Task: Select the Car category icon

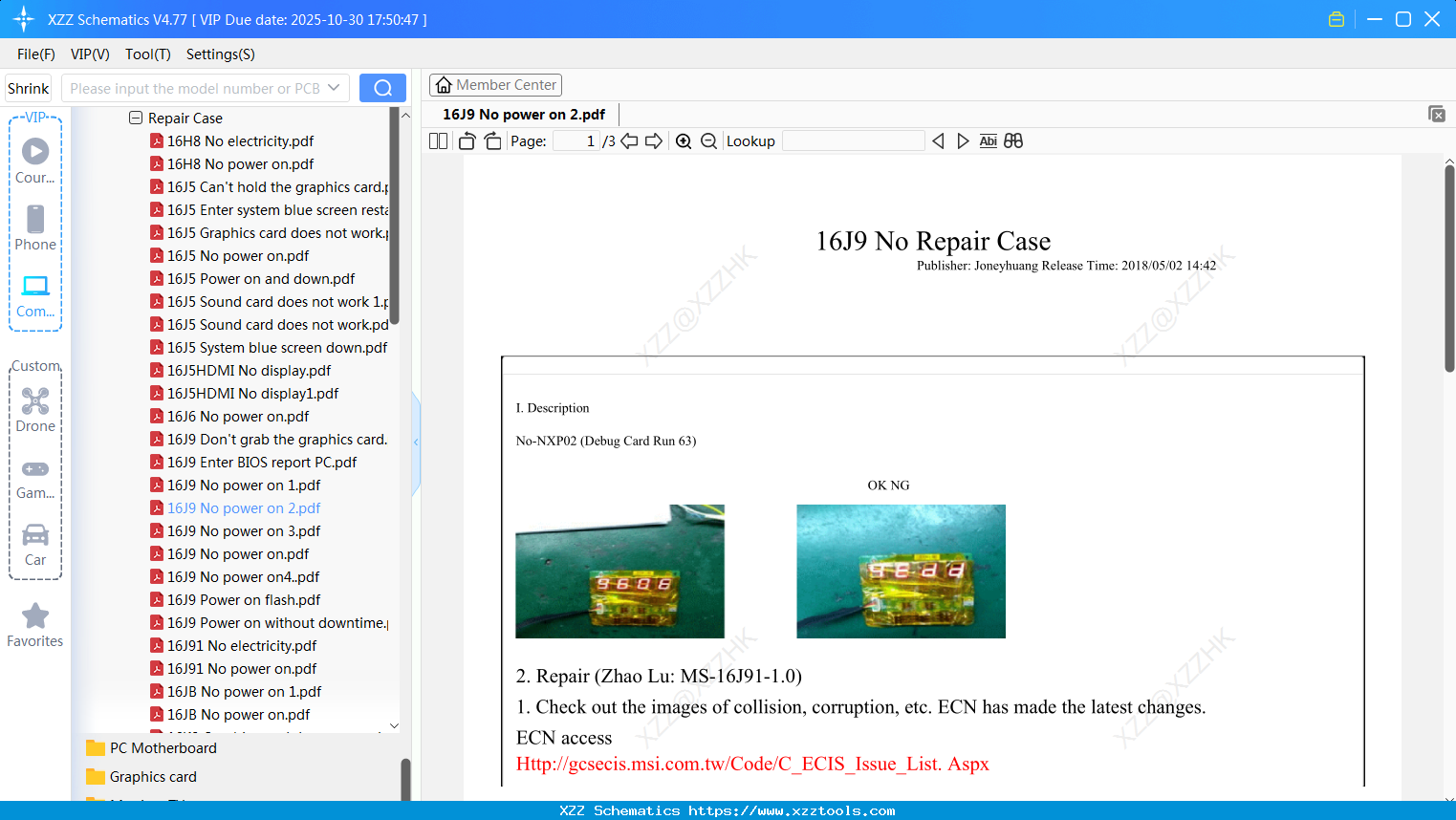Action: 35,534
